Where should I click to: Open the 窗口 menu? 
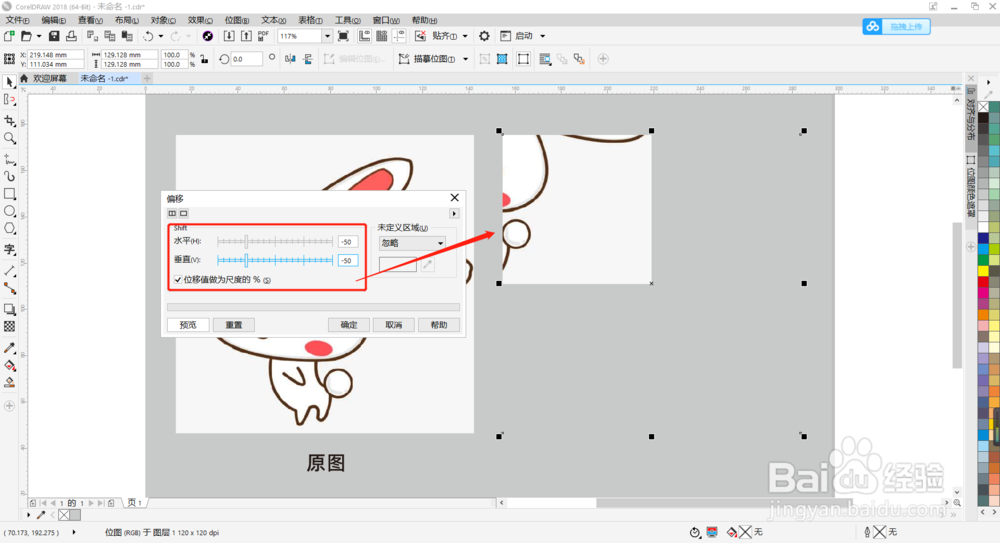pos(386,20)
